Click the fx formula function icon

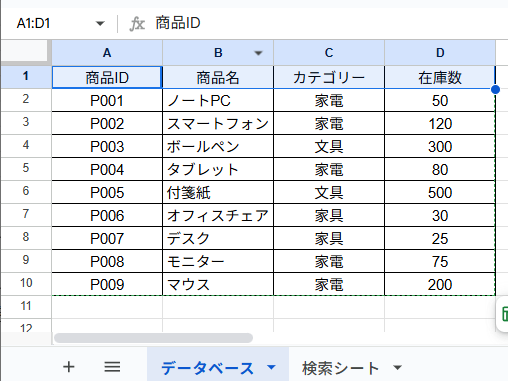[137, 24]
